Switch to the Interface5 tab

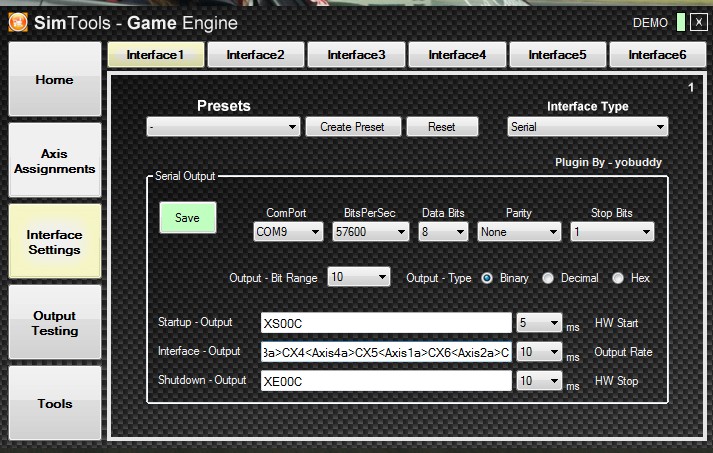click(x=557, y=55)
